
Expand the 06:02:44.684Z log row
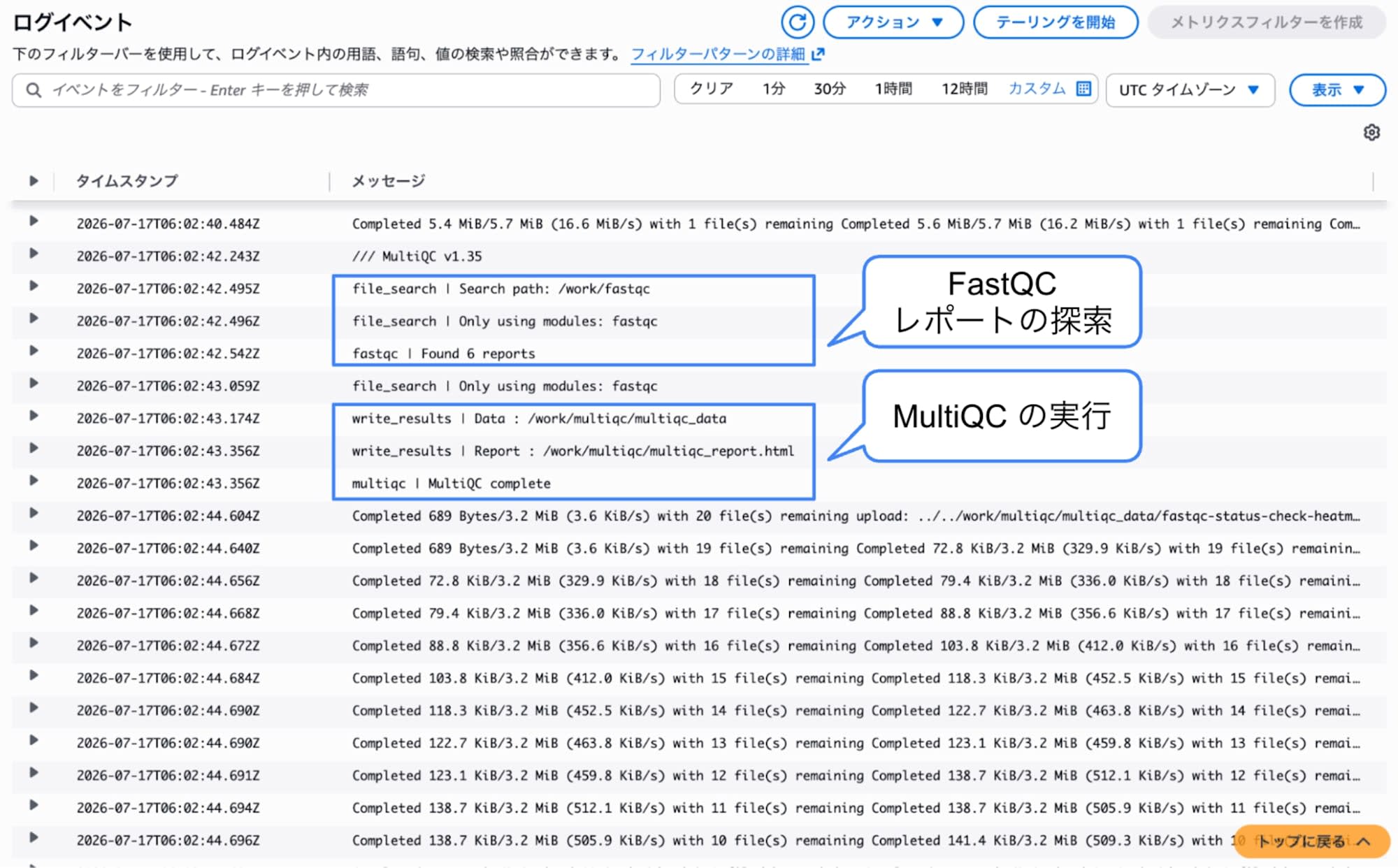(33, 675)
